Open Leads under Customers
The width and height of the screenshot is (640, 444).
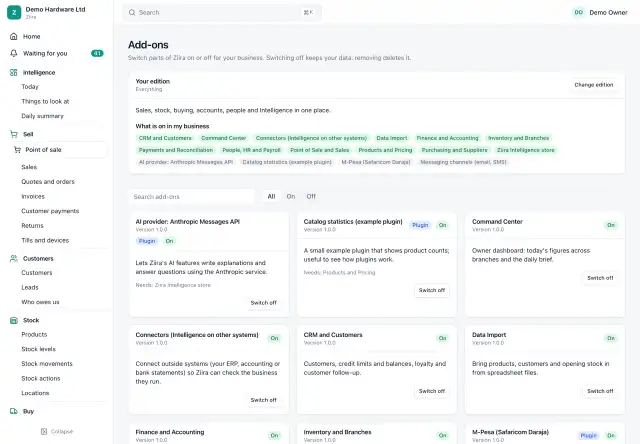point(30,287)
